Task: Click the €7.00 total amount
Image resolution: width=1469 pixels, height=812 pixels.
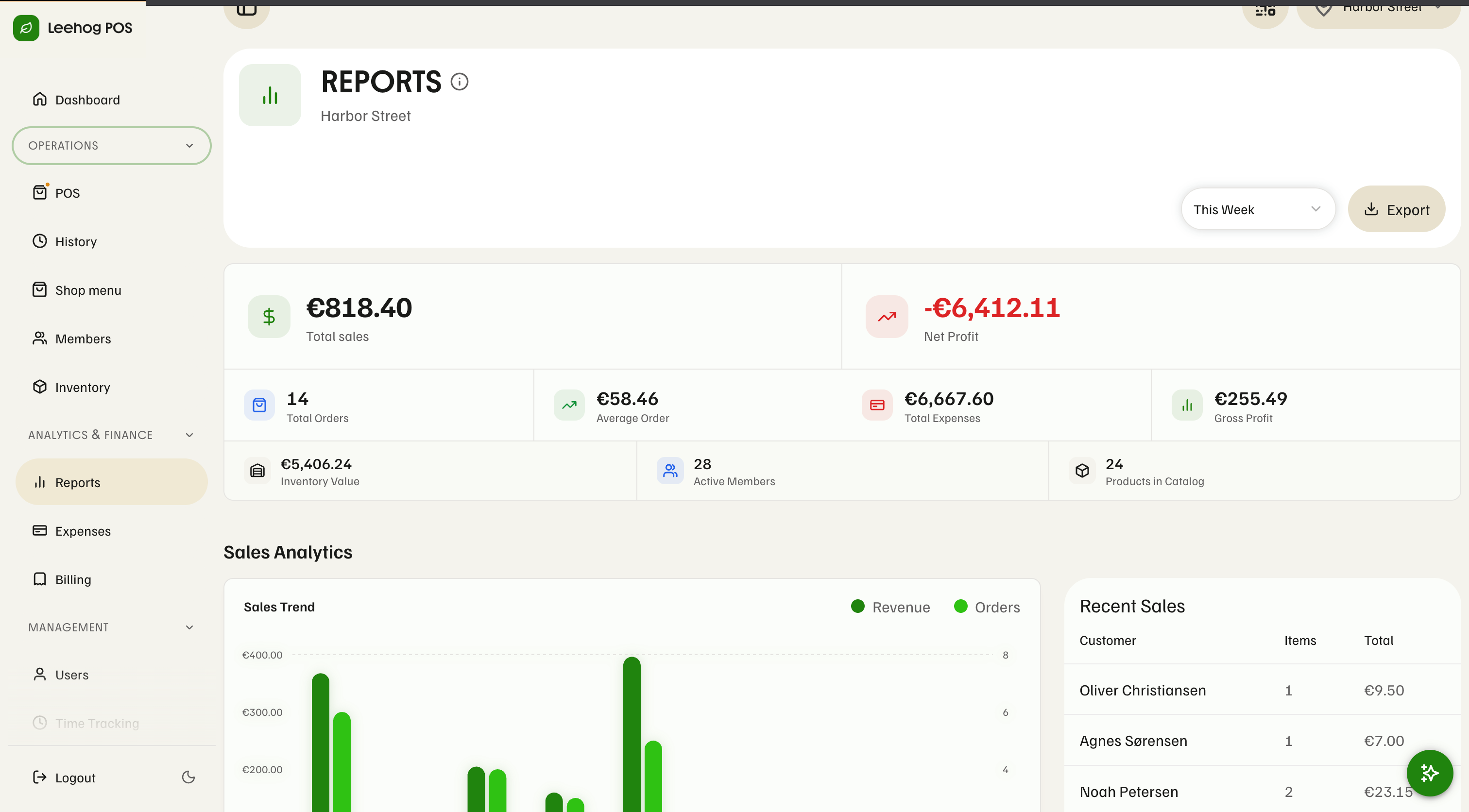Action: click(x=1384, y=741)
